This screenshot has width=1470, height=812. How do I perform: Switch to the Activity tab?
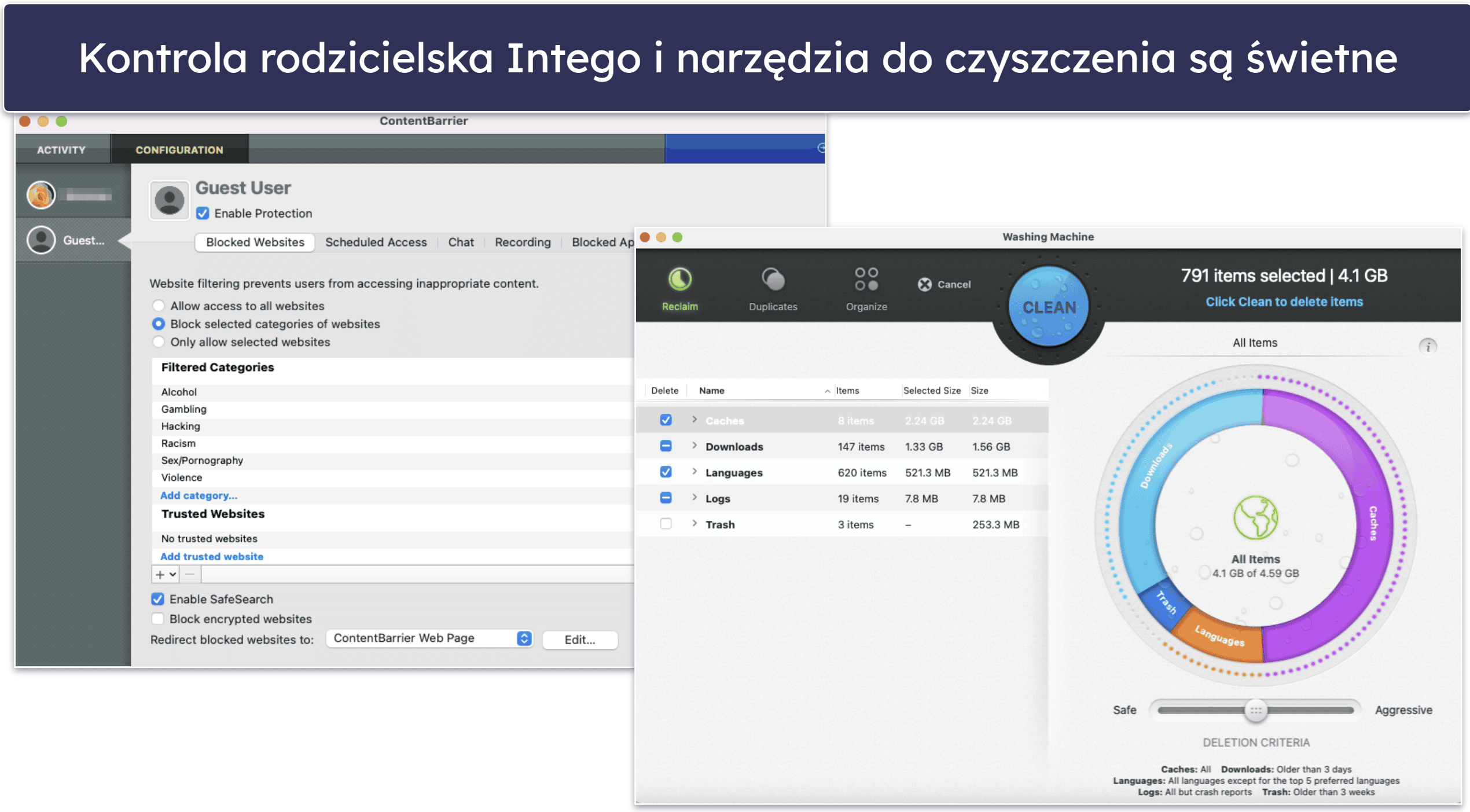[x=61, y=150]
